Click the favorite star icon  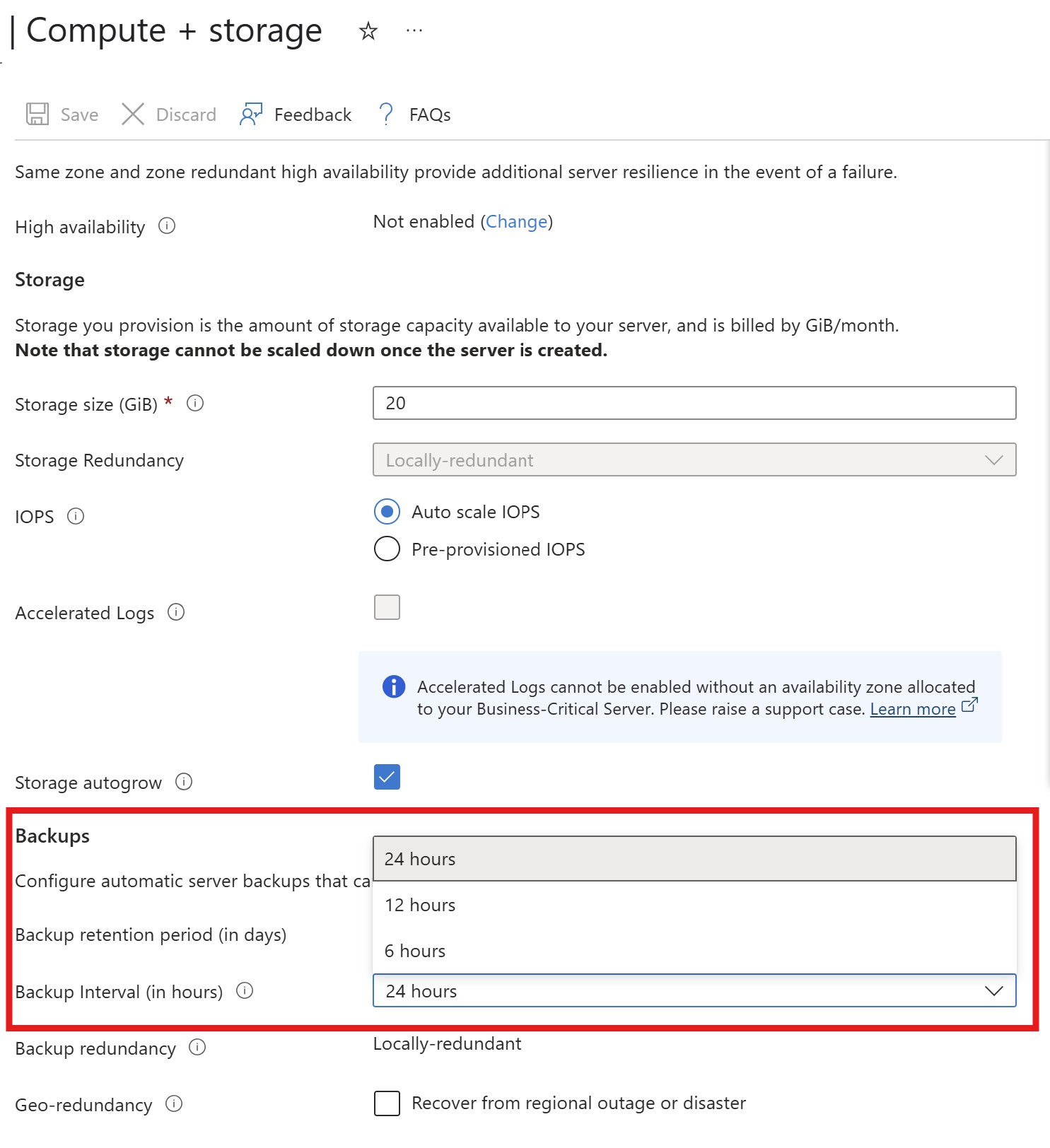click(x=368, y=31)
